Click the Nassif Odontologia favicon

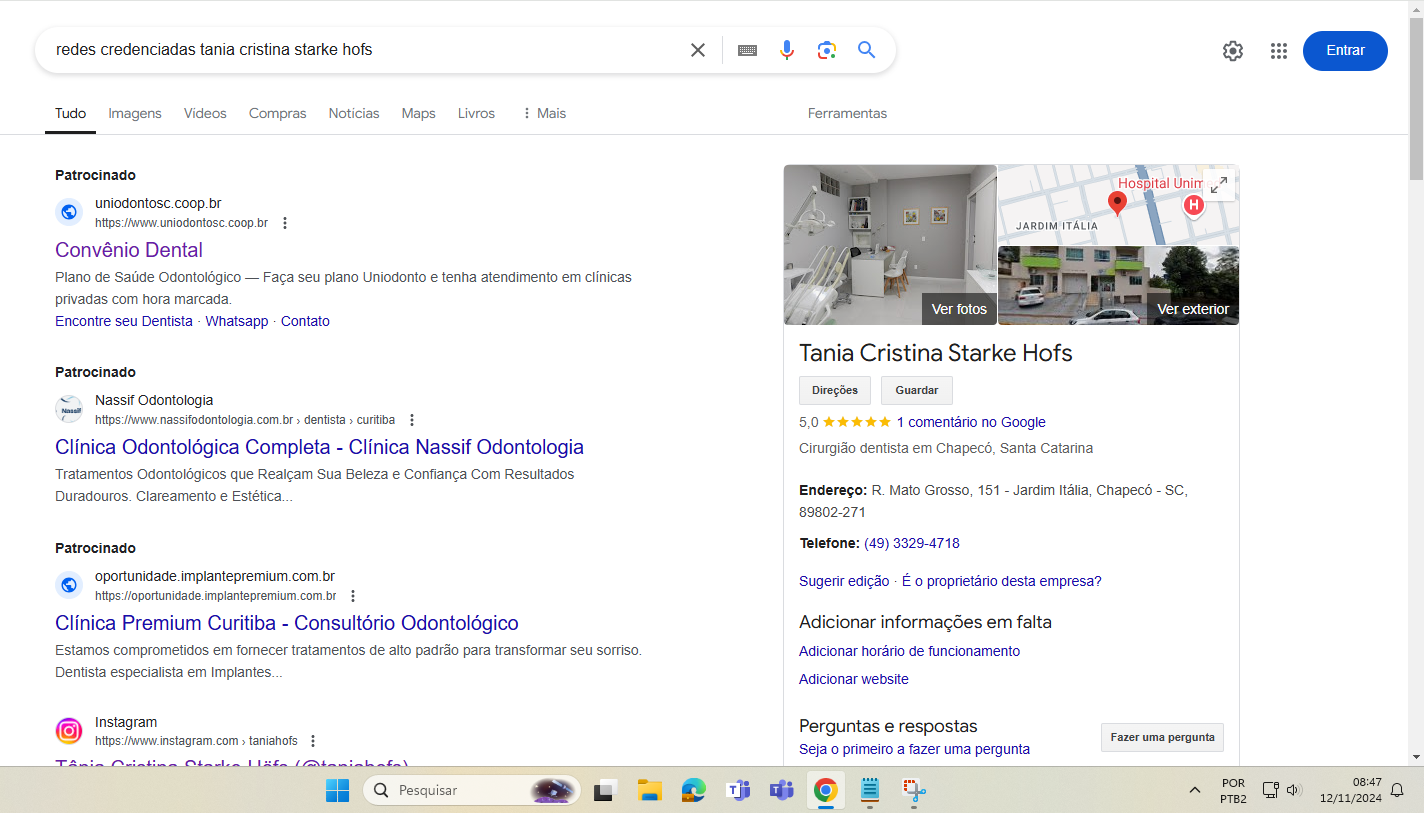(x=69, y=409)
